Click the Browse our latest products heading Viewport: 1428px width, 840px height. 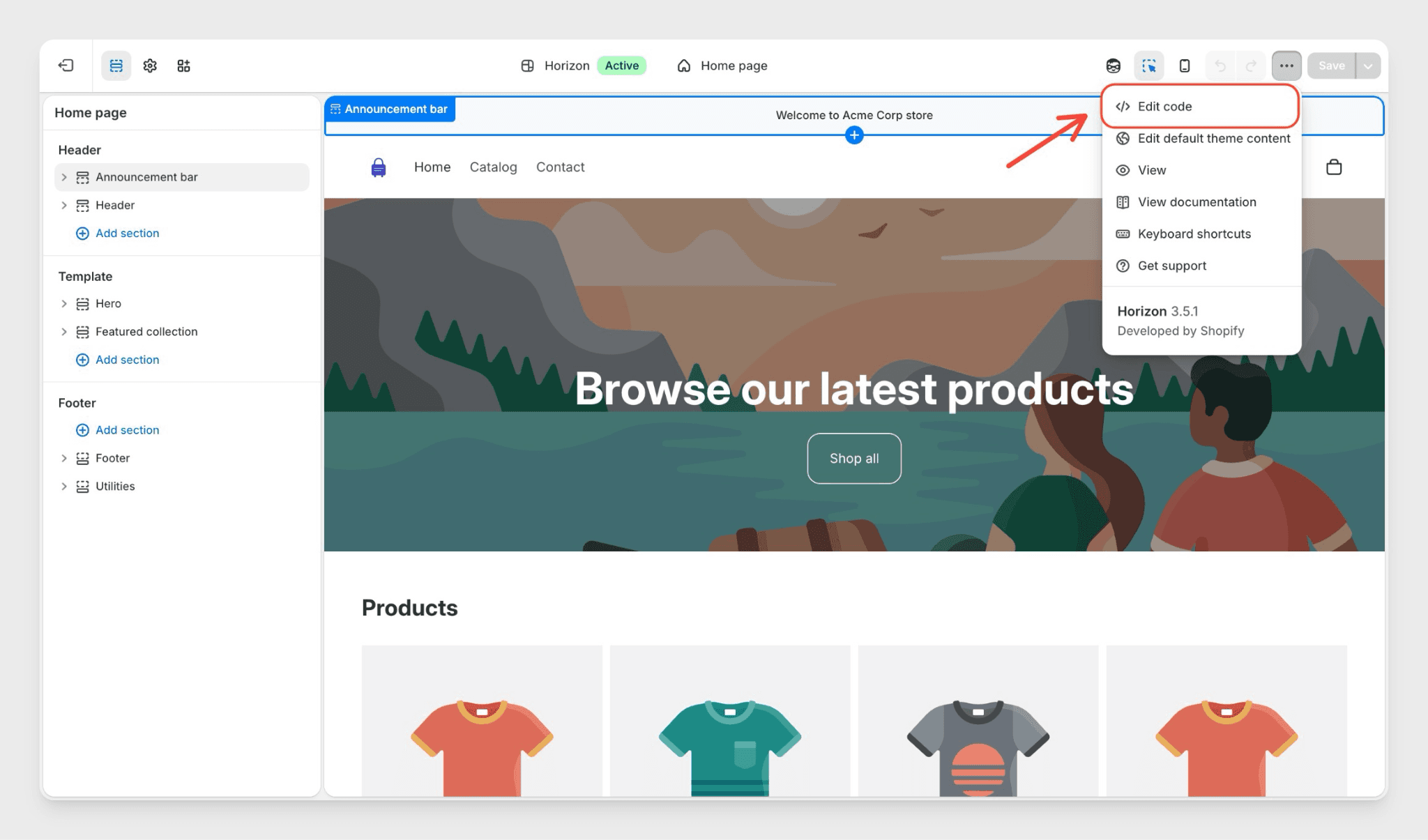click(x=854, y=389)
